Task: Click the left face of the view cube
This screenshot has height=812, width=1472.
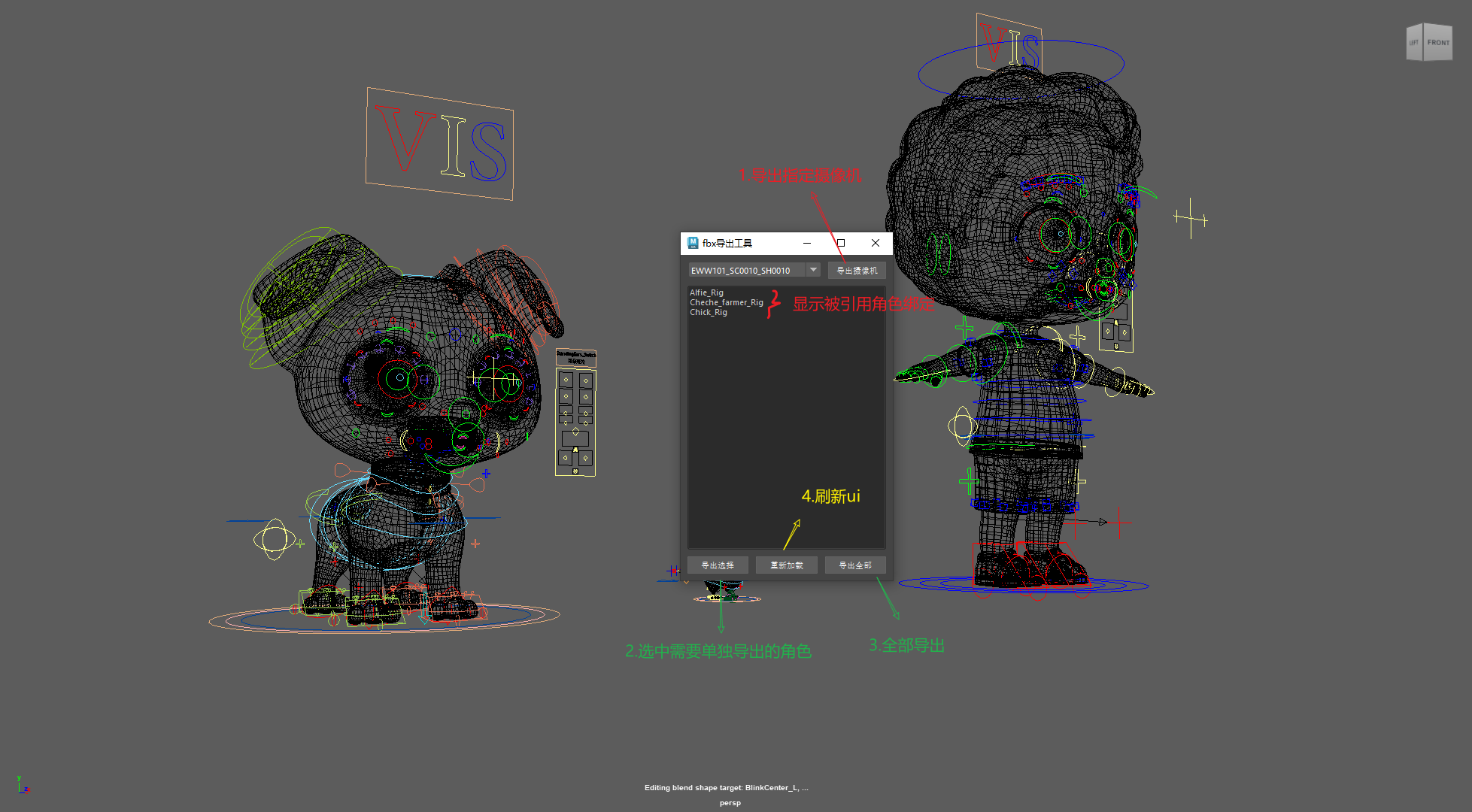Action: (x=1415, y=43)
